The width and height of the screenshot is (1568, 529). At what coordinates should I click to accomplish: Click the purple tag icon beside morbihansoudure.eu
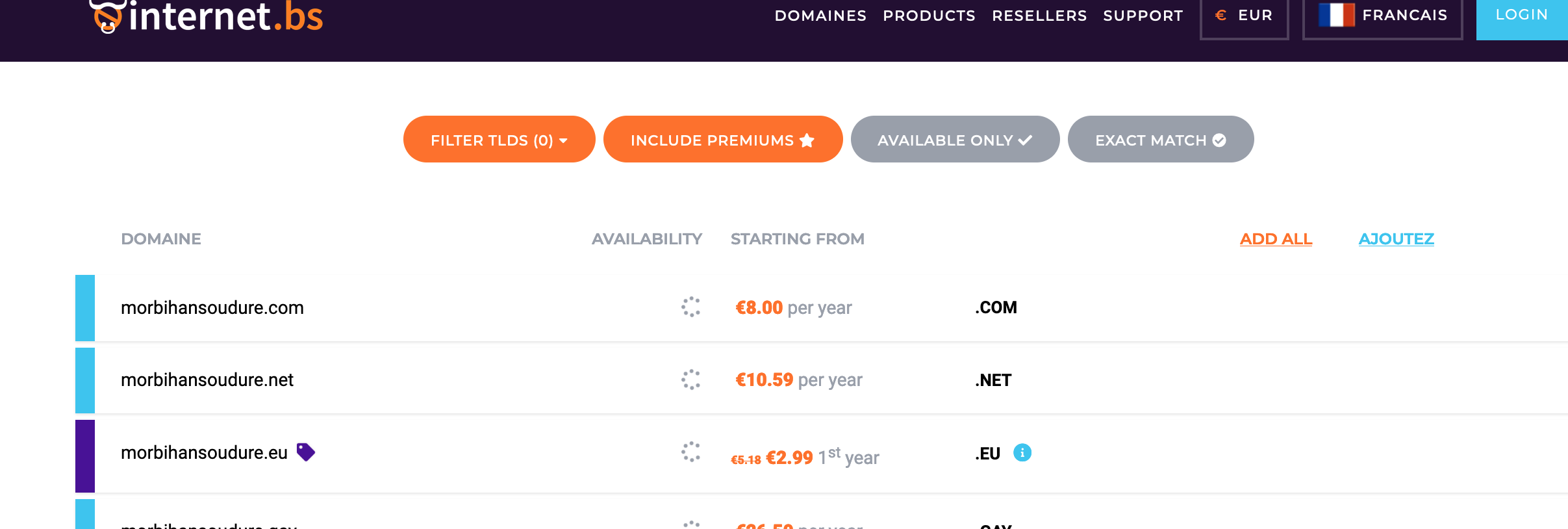click(x=305, y=452)
